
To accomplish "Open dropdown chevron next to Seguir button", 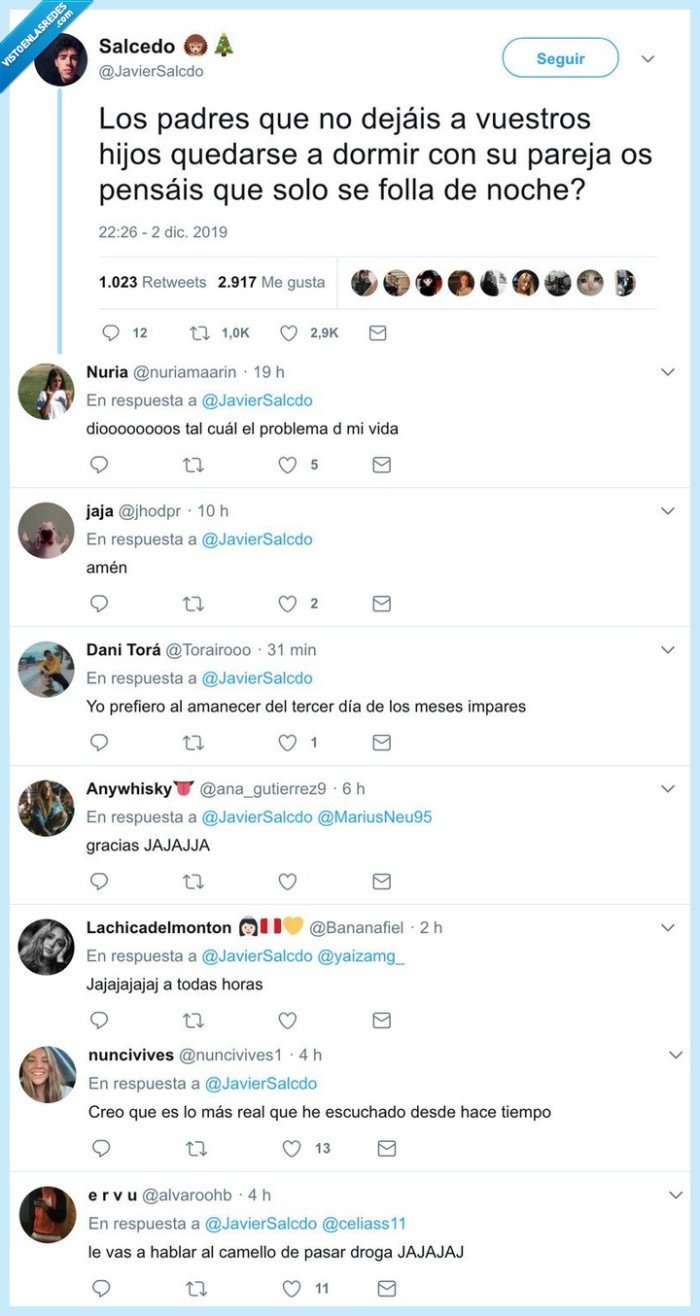I will [x=648, y=58].
